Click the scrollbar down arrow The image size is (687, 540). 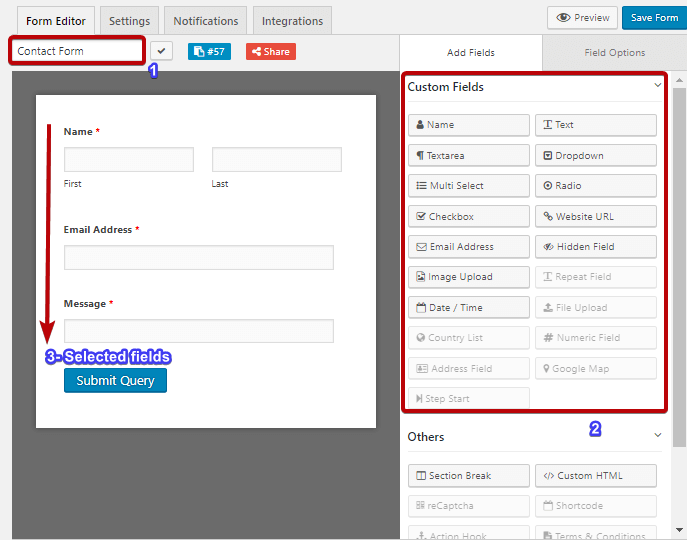(679, 529)
